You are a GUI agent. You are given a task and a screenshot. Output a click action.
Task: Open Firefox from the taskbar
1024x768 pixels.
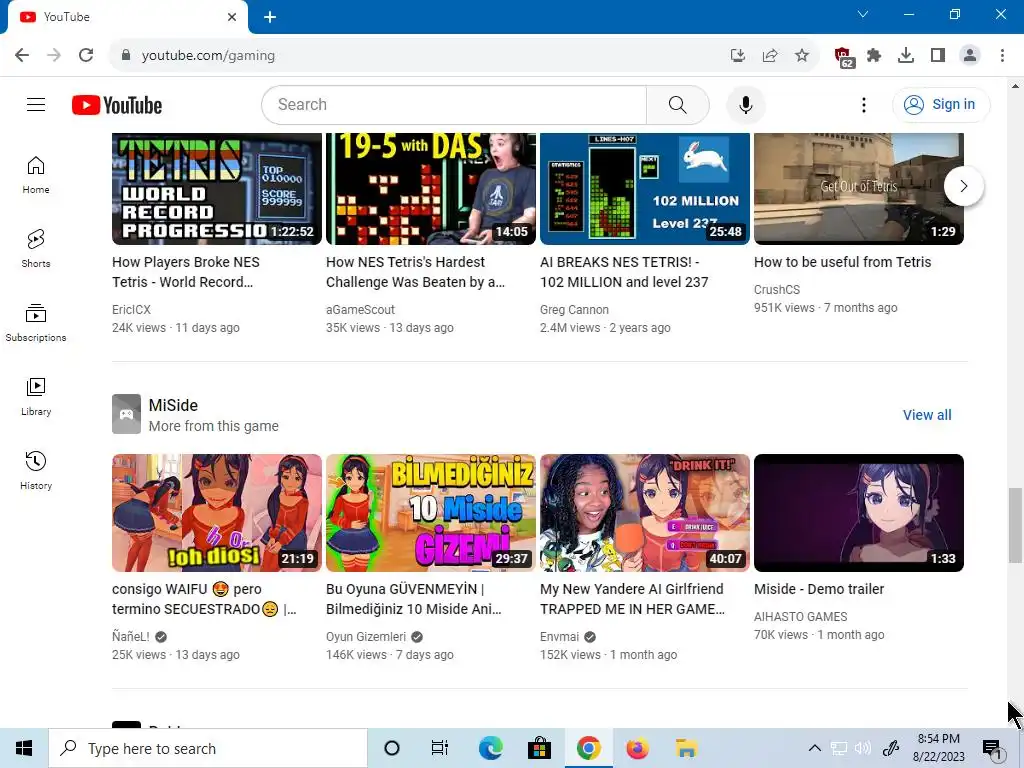pyautogui.click(x=637, y=748)
